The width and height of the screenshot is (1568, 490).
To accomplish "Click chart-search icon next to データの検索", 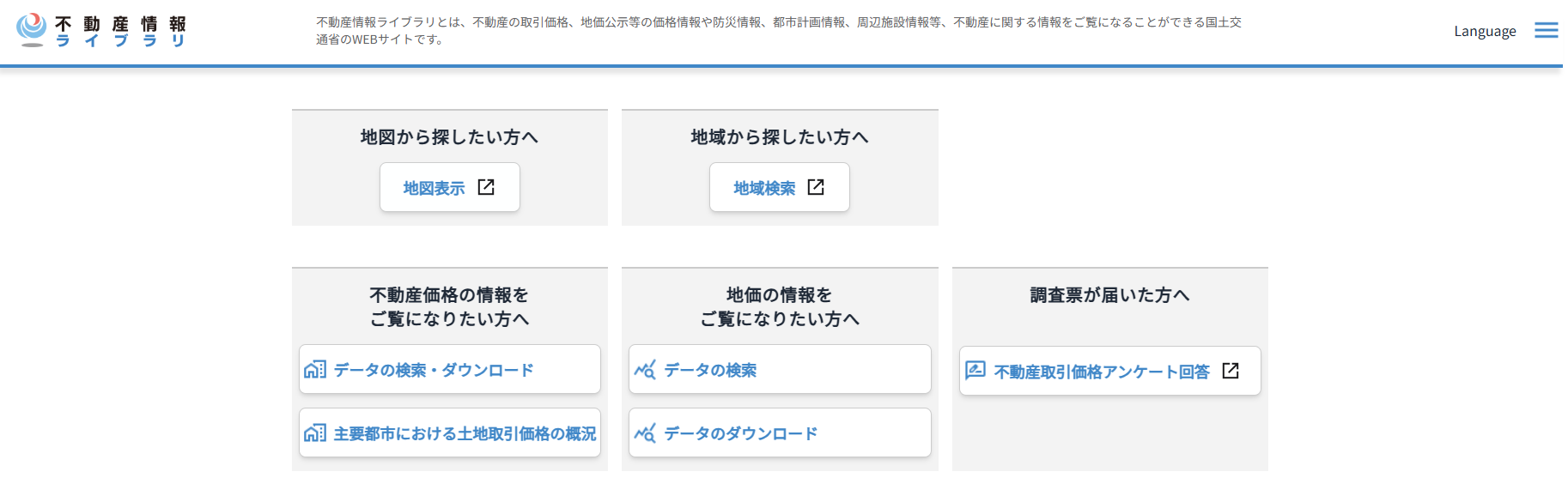I will click(x=645, y=370).
